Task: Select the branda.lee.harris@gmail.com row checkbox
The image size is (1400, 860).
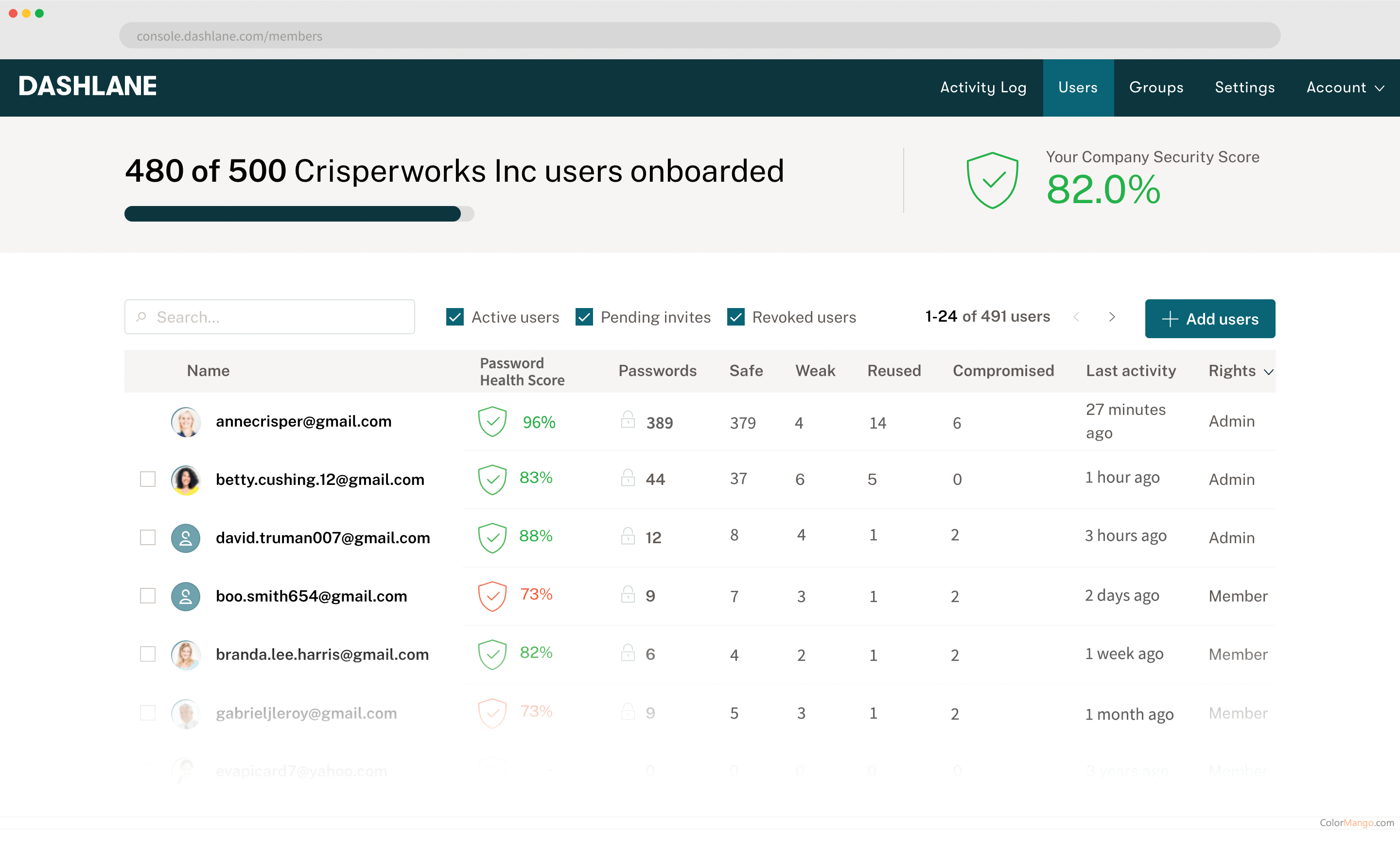Action: [x=147, y=654]
